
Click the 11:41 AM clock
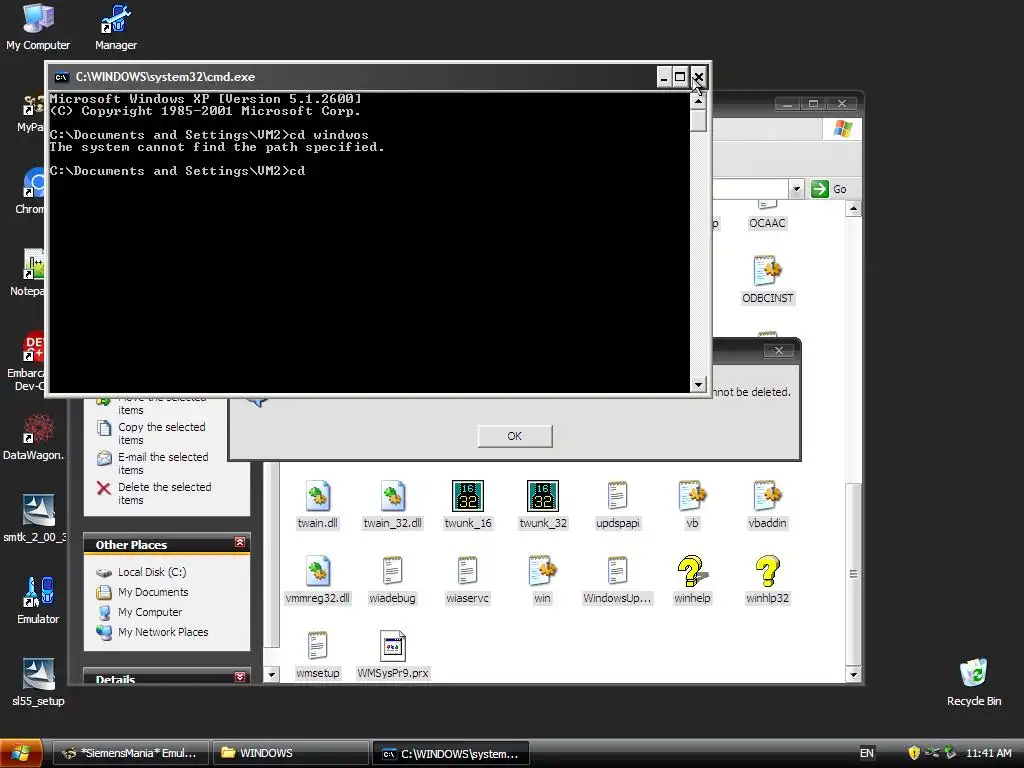coord(988,753)
